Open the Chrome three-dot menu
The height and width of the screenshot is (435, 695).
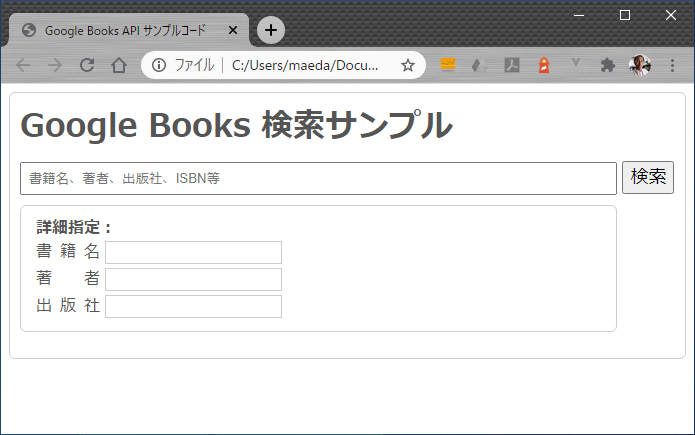672,65
